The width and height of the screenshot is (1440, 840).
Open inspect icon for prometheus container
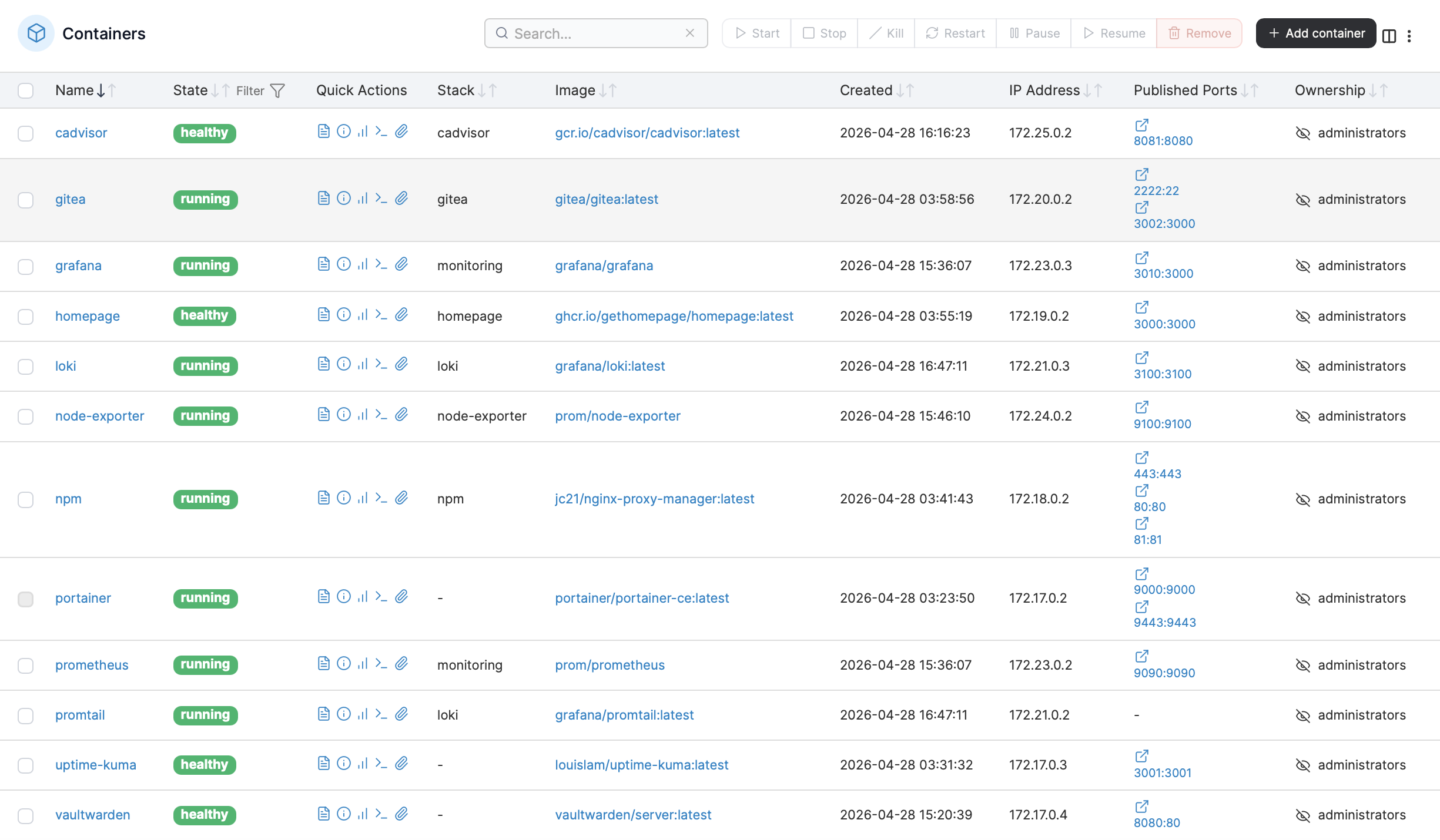coord(344,663)
